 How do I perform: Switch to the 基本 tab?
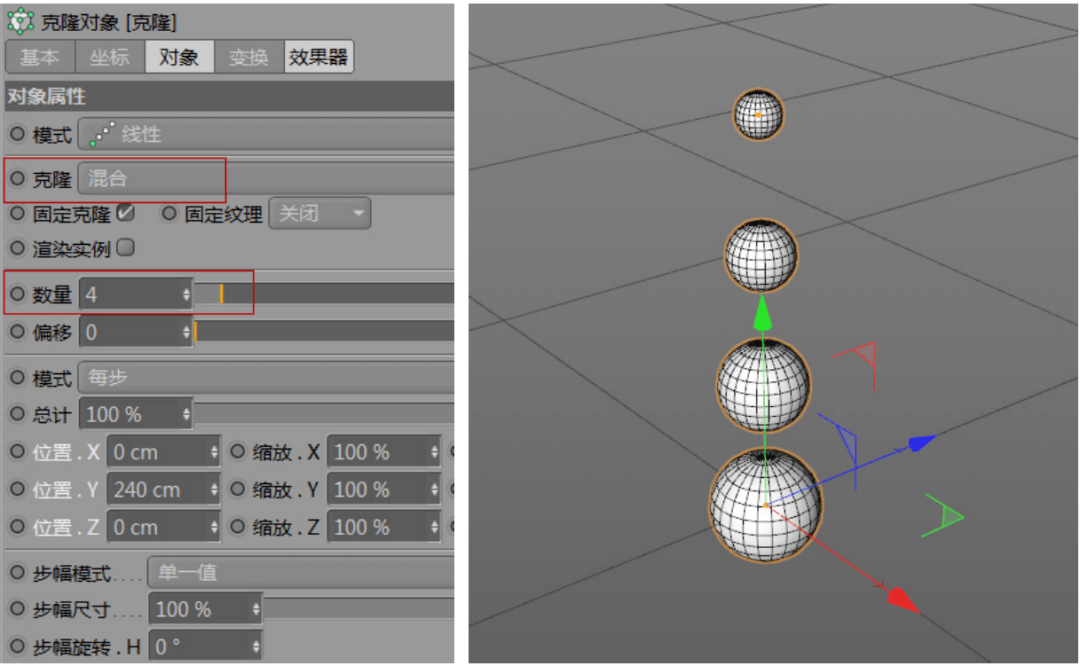[x=40, y=57]
